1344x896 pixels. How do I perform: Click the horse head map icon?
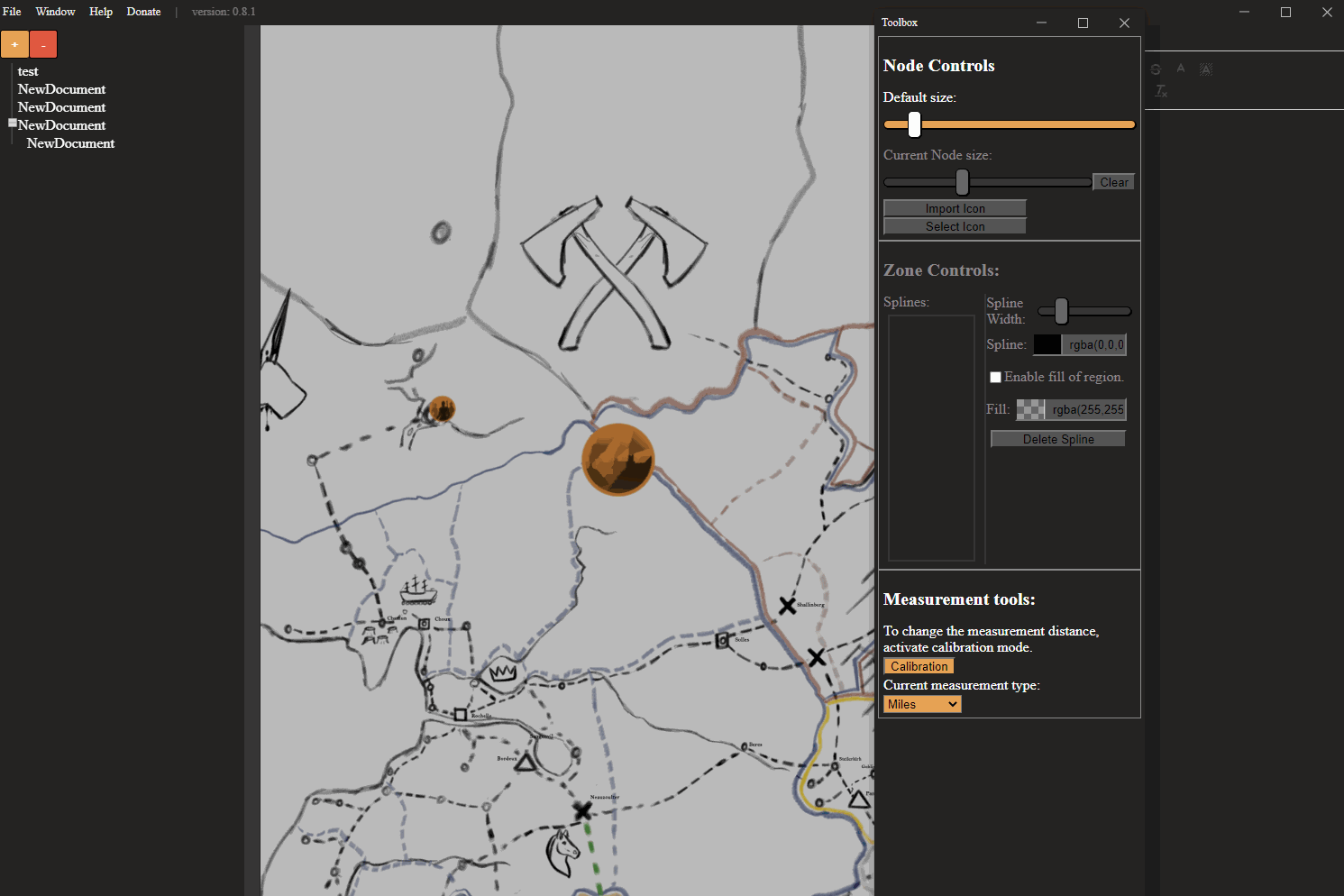(563, 853)
